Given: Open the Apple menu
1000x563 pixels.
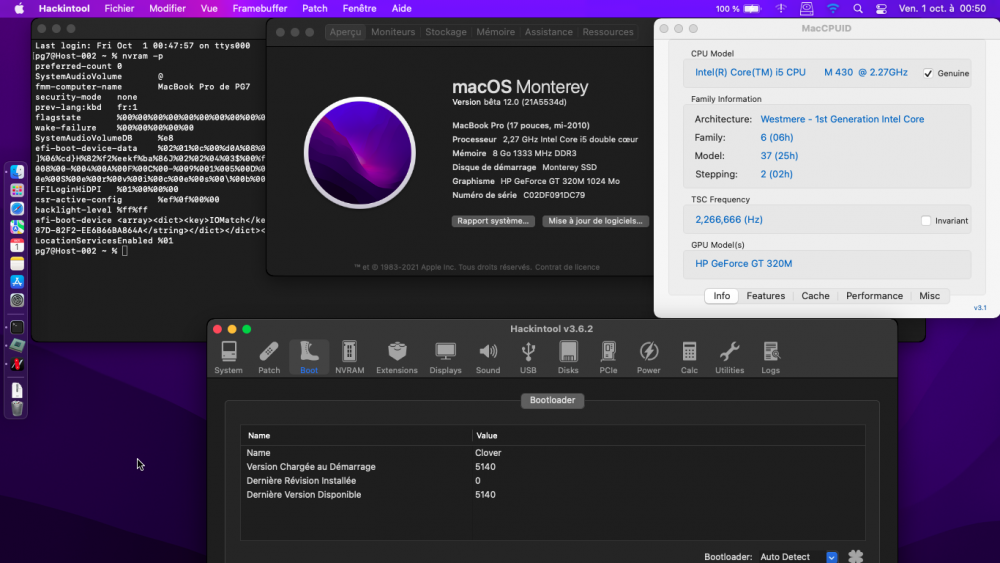Looking at the screenshot, I should click(x=19, y=8).
